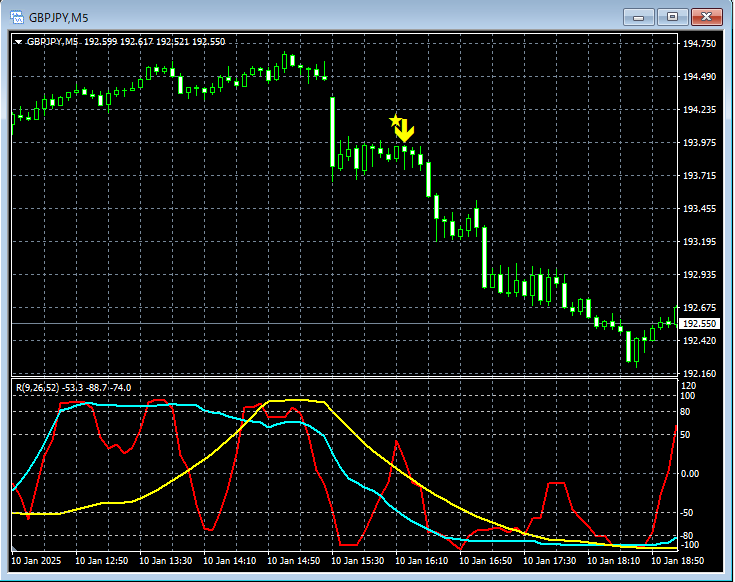Click the yellow star marker on chart

[395, 121]
